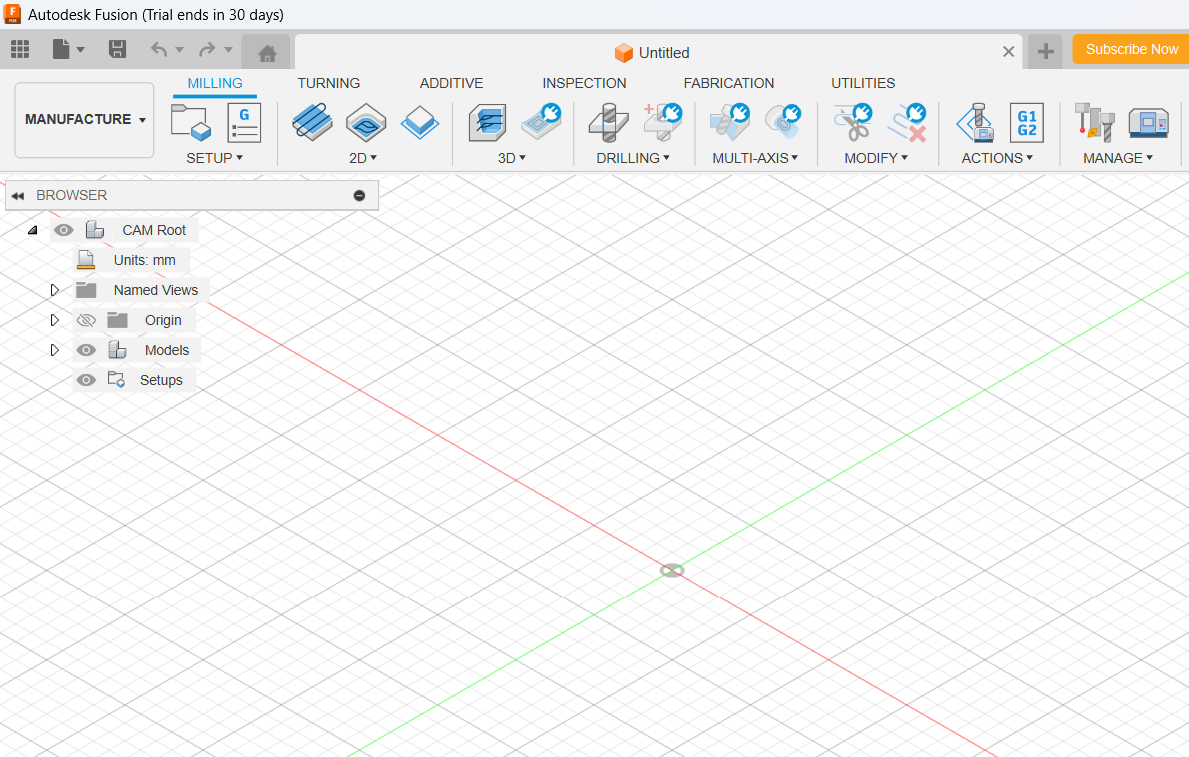
Task: Select the Units: mm entry
Action: 144,260
